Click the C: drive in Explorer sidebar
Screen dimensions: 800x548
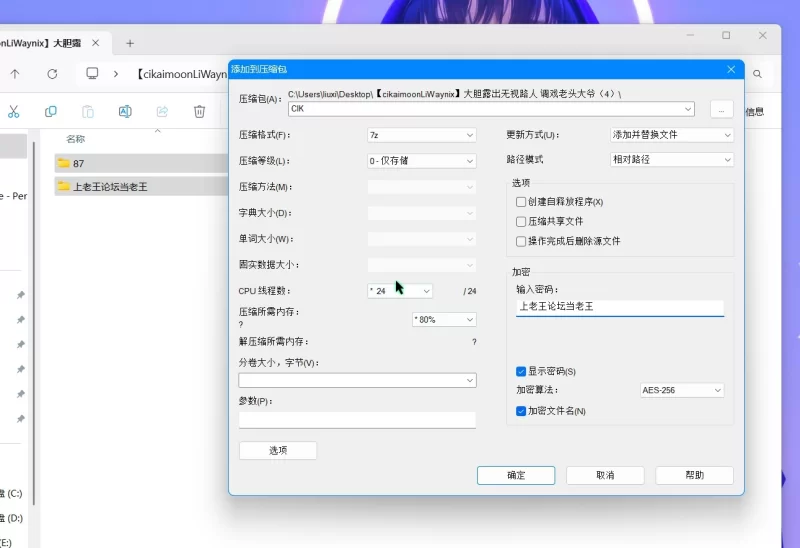pos(11,493)
